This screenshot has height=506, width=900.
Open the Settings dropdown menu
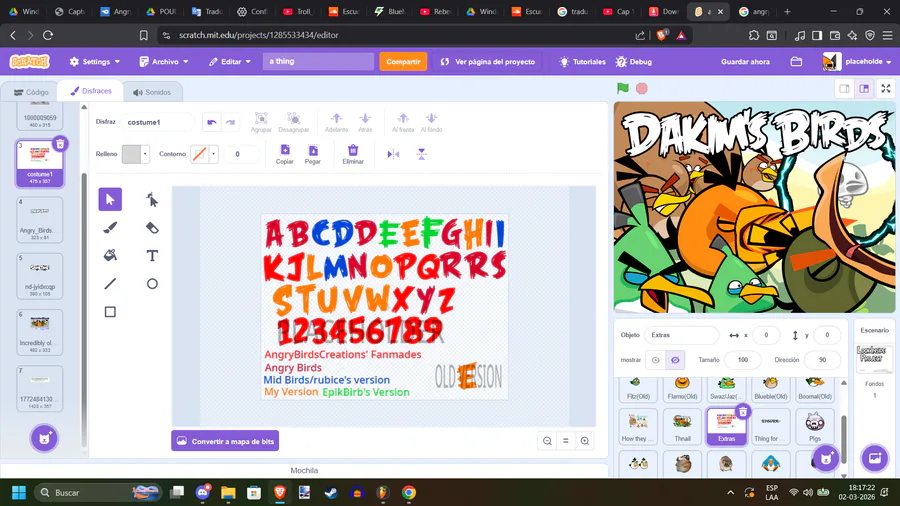[x=95, y=61]
